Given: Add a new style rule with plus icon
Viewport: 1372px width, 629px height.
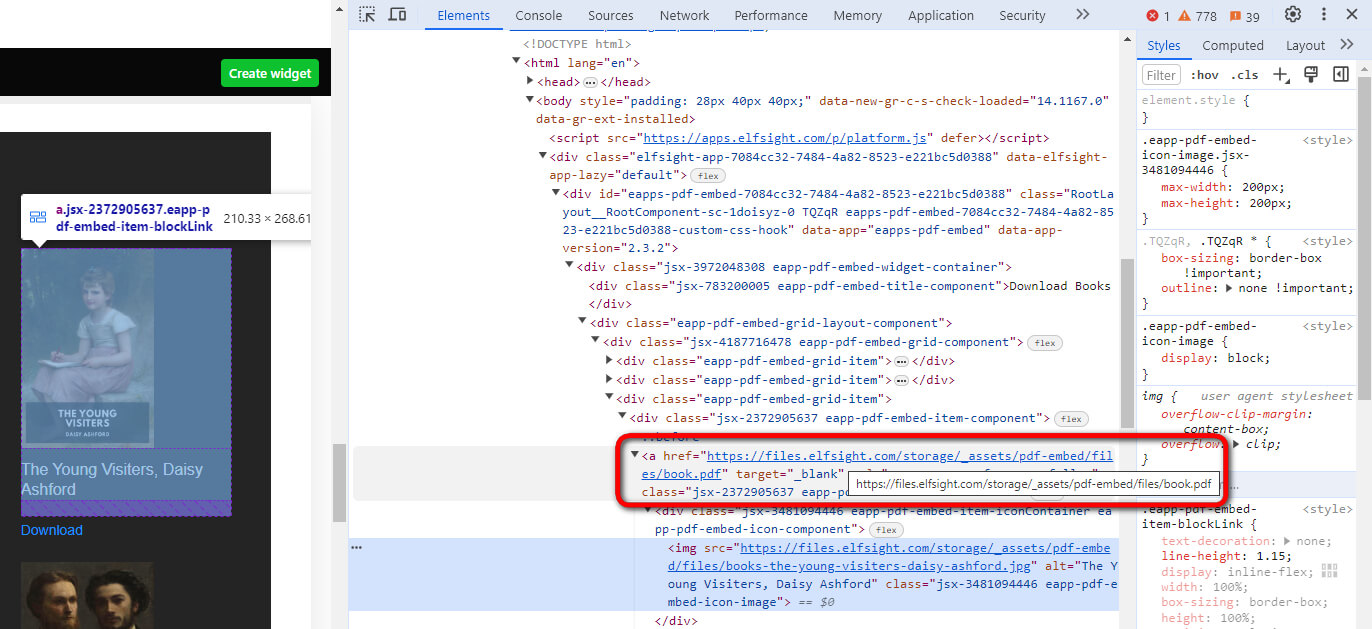Looking at the screenshot, I should 1280,75.
